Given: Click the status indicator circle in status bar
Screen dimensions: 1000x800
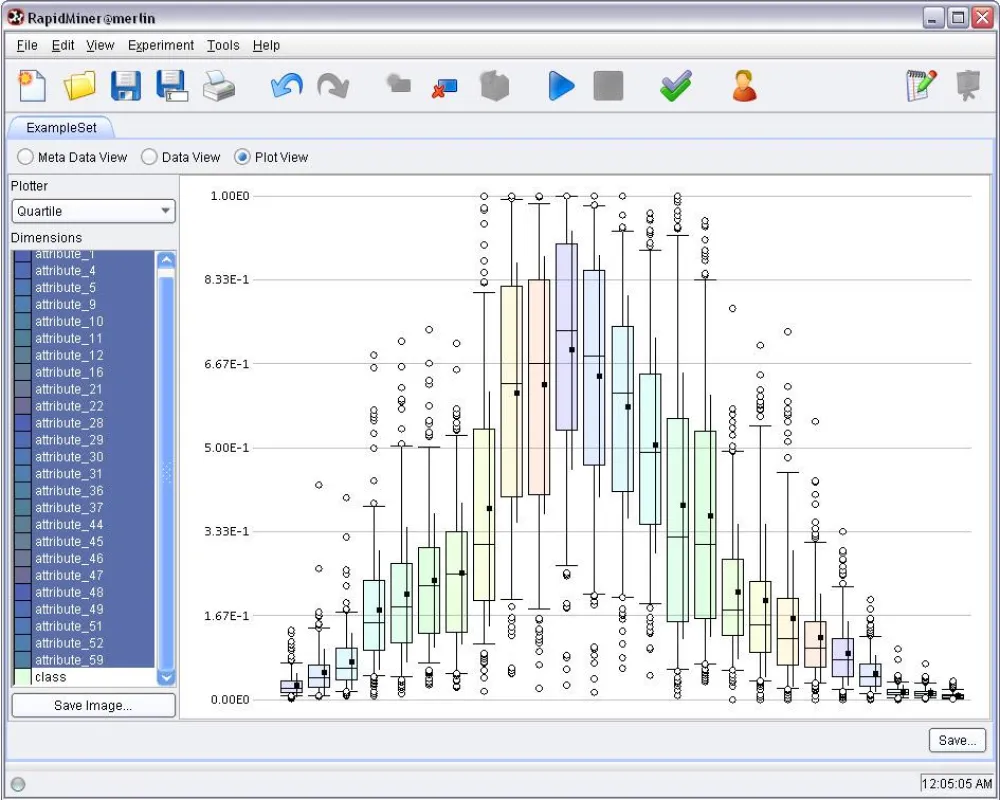Looking at the screenshot, I should [18, 784].
